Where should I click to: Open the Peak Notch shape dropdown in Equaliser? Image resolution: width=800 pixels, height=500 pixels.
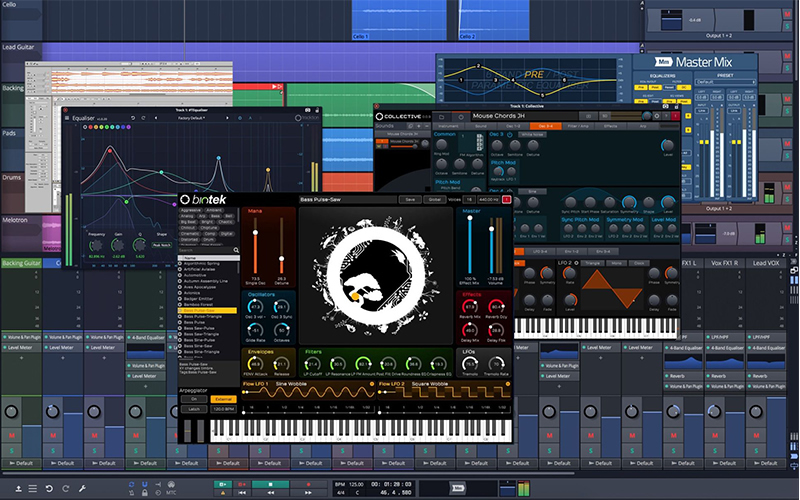coord(161,245)
